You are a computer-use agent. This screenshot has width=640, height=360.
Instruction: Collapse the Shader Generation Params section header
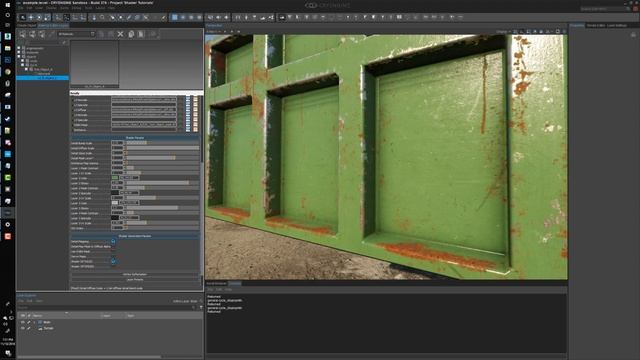tap(135, 236)
